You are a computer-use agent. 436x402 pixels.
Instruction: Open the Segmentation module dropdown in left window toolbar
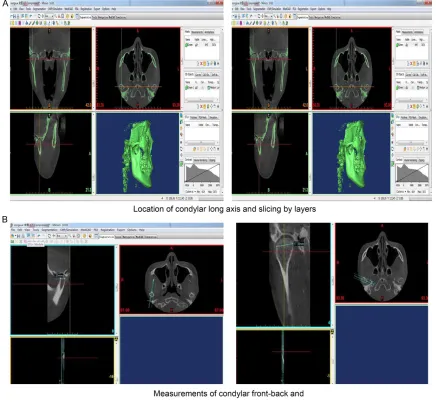point(84,17)
